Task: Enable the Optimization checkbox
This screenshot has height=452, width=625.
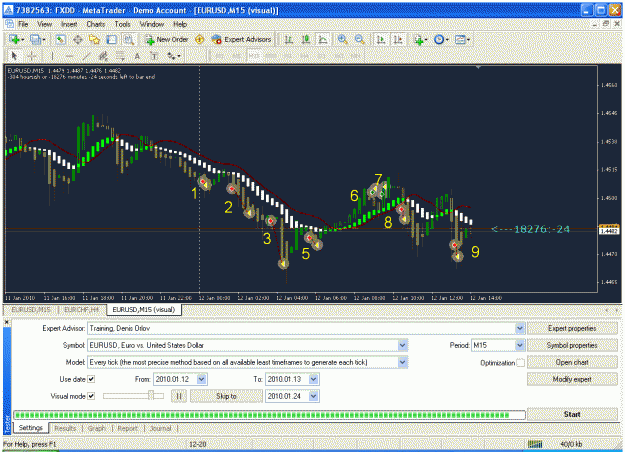Action: pos(521,363)
